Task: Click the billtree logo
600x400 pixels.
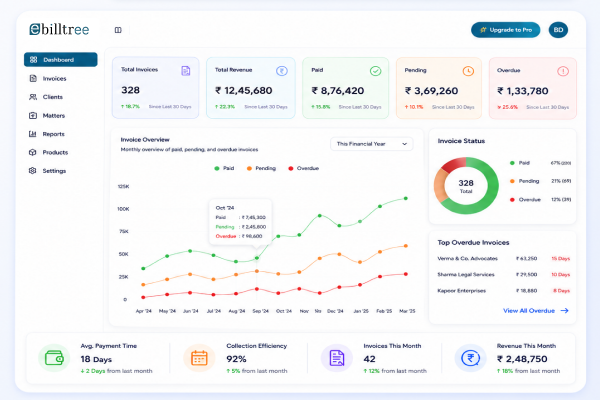Action: coord(59,29)
